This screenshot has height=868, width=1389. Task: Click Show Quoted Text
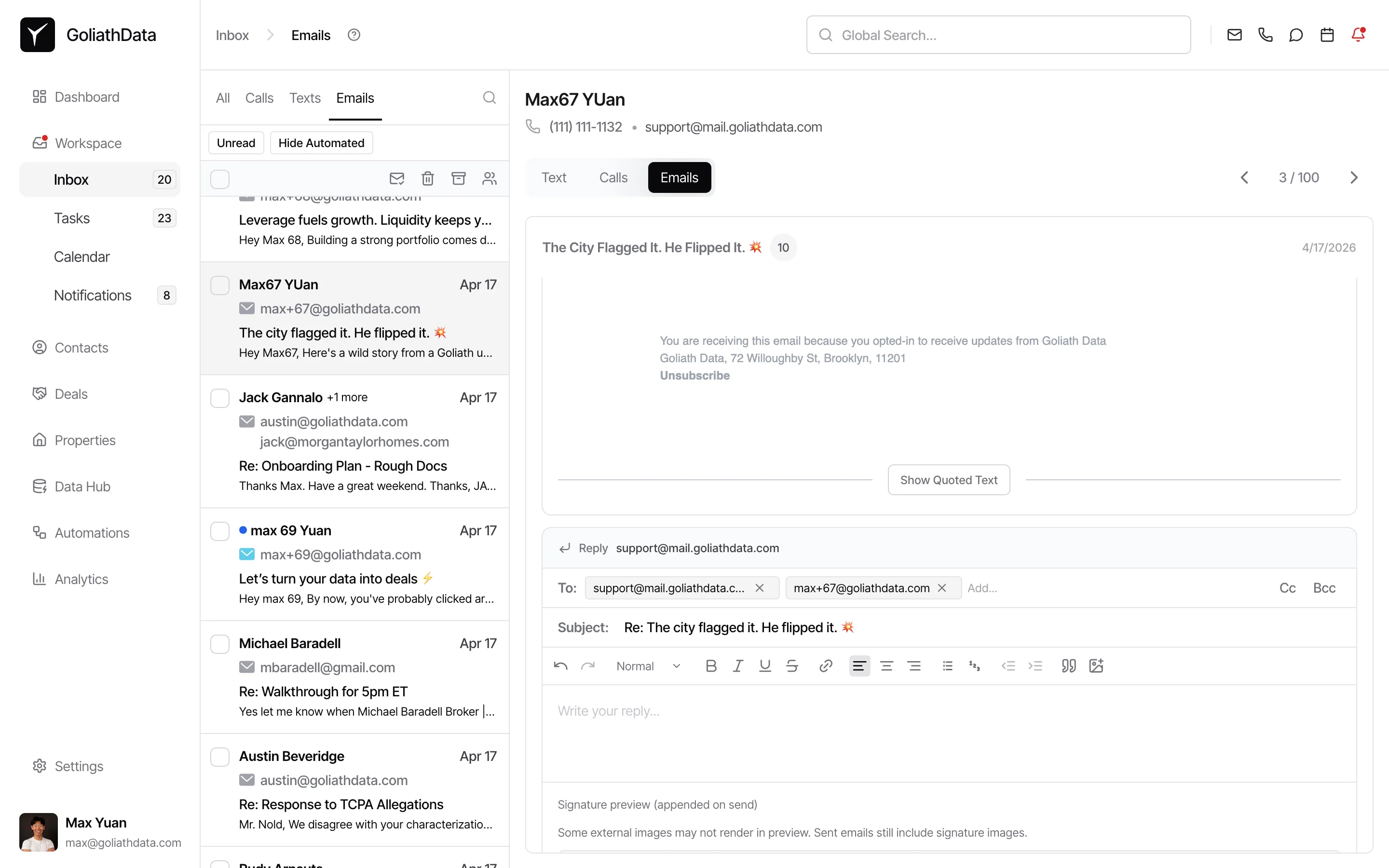coord(948,479)
